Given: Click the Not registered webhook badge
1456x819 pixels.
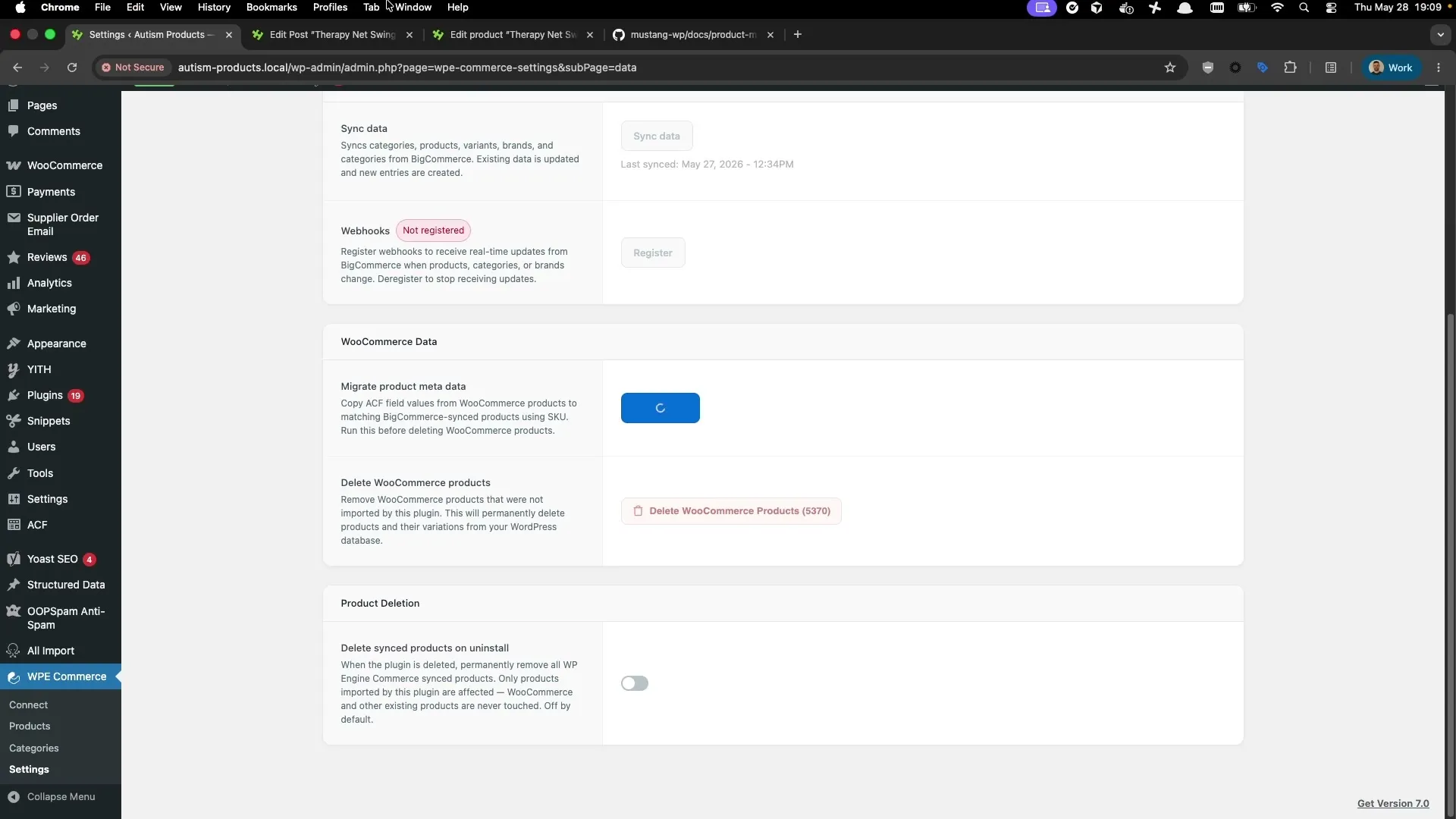Looking at the screenshot, I should 433,231.
